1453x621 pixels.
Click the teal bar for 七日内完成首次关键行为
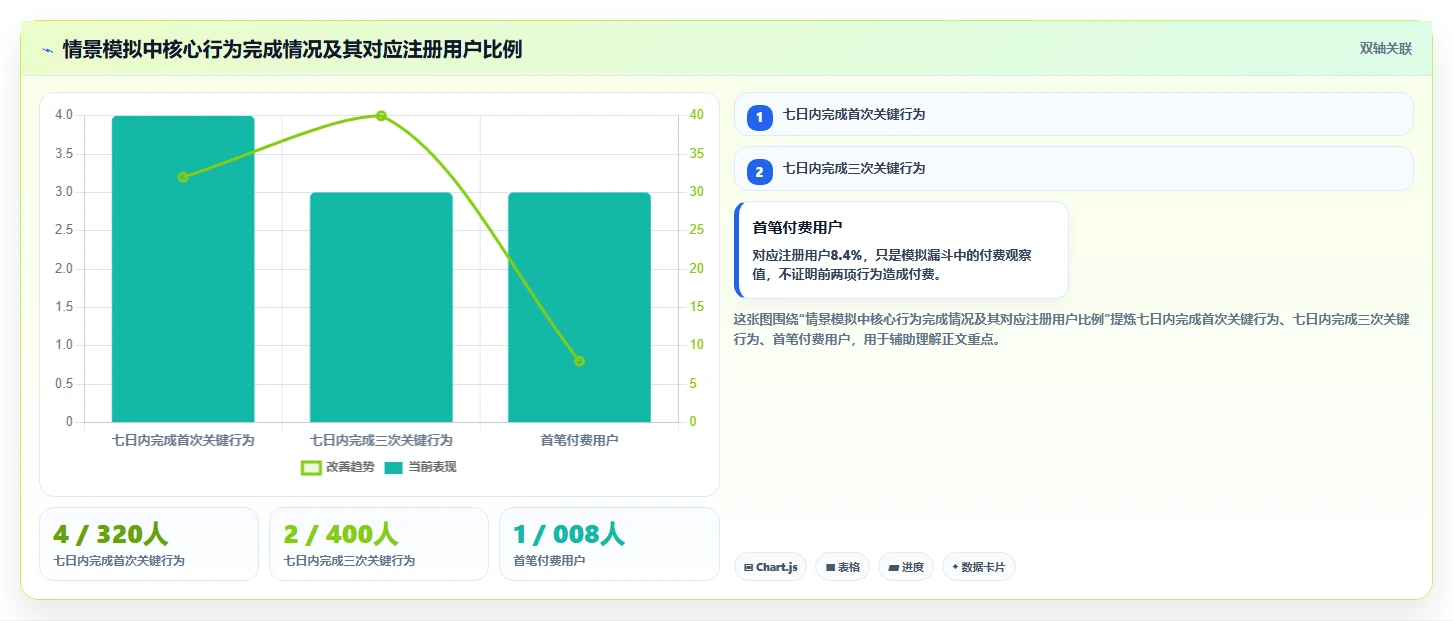(x=183, y=269)
